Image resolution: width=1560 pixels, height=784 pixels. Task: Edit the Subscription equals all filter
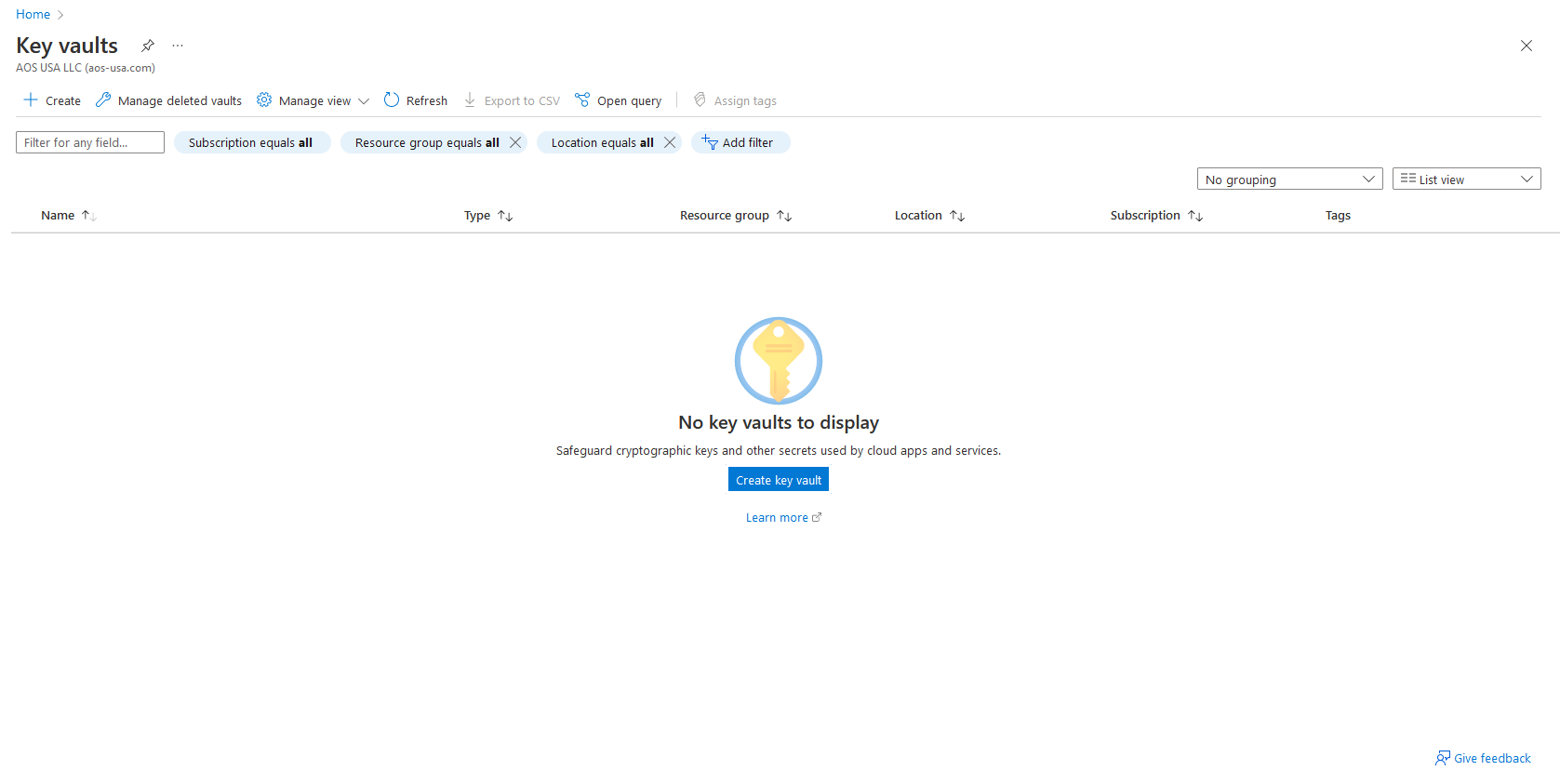pos(251,142)
